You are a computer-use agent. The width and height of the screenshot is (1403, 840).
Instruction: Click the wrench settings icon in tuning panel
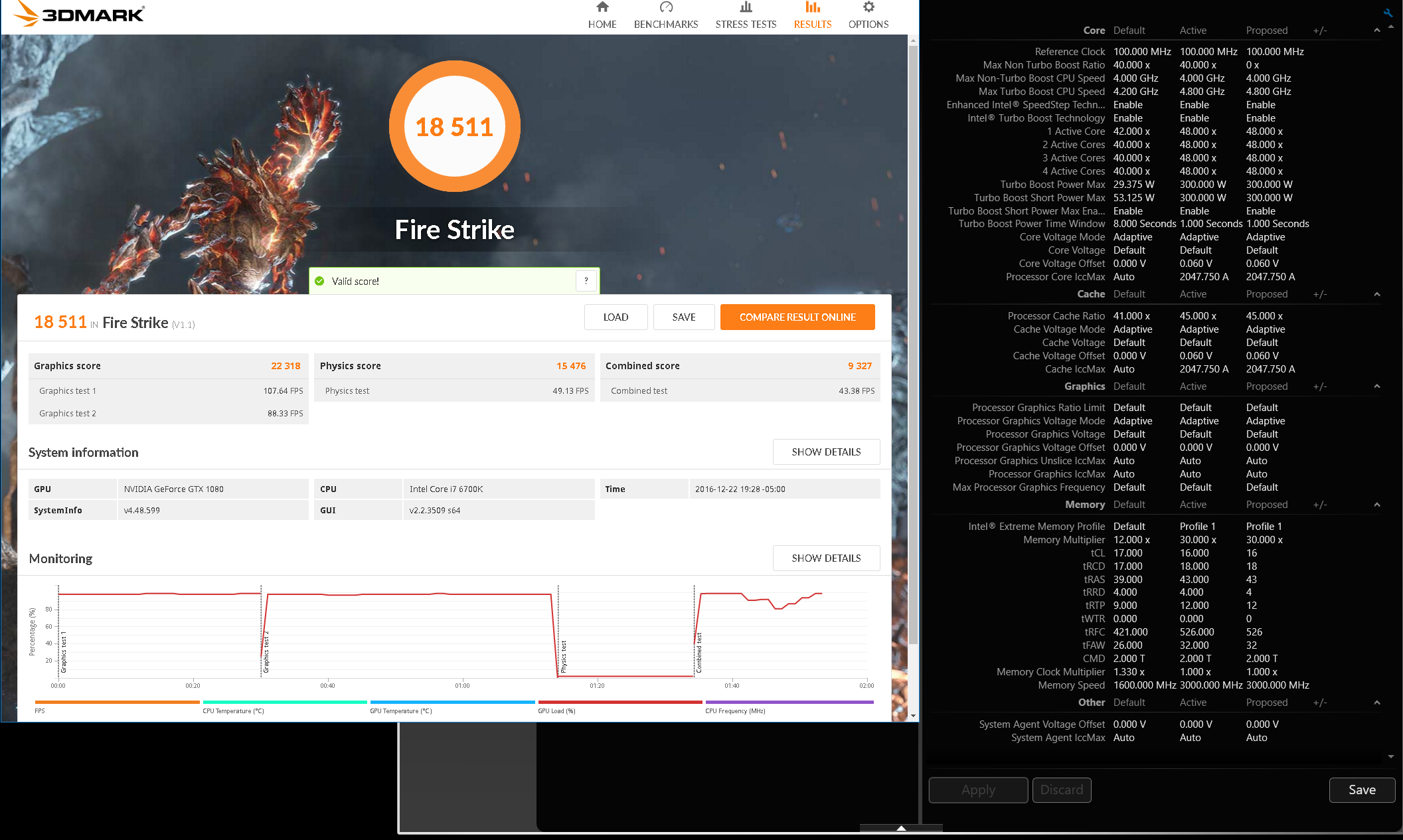1388,13
